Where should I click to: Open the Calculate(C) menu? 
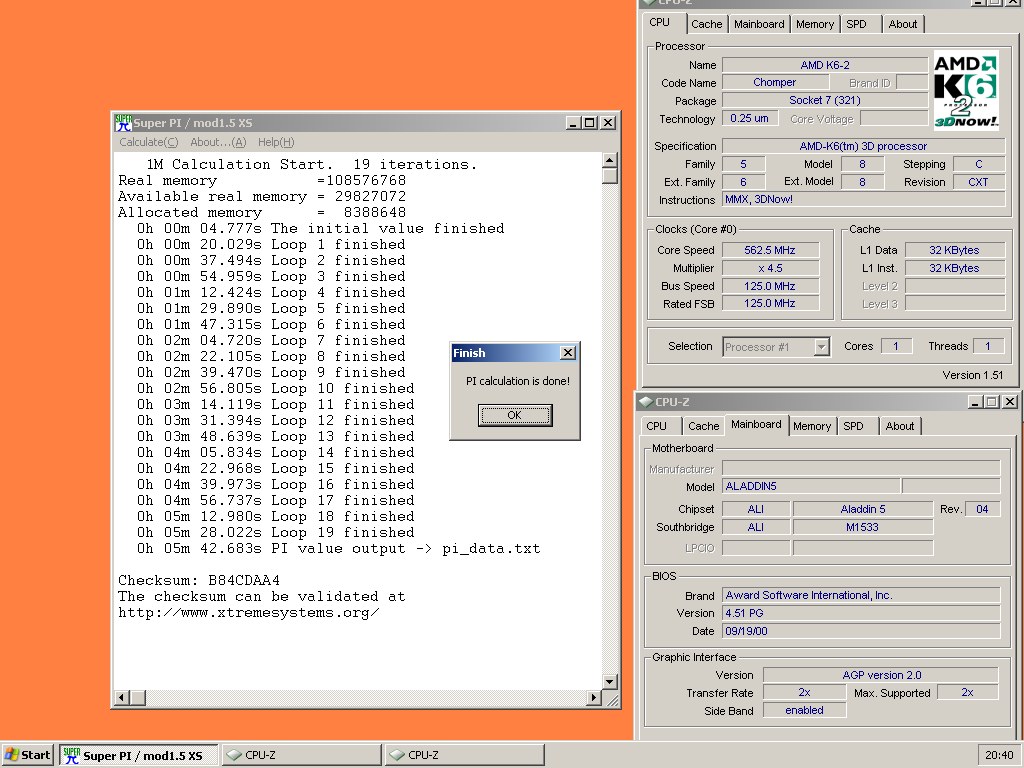pos(148,142)
